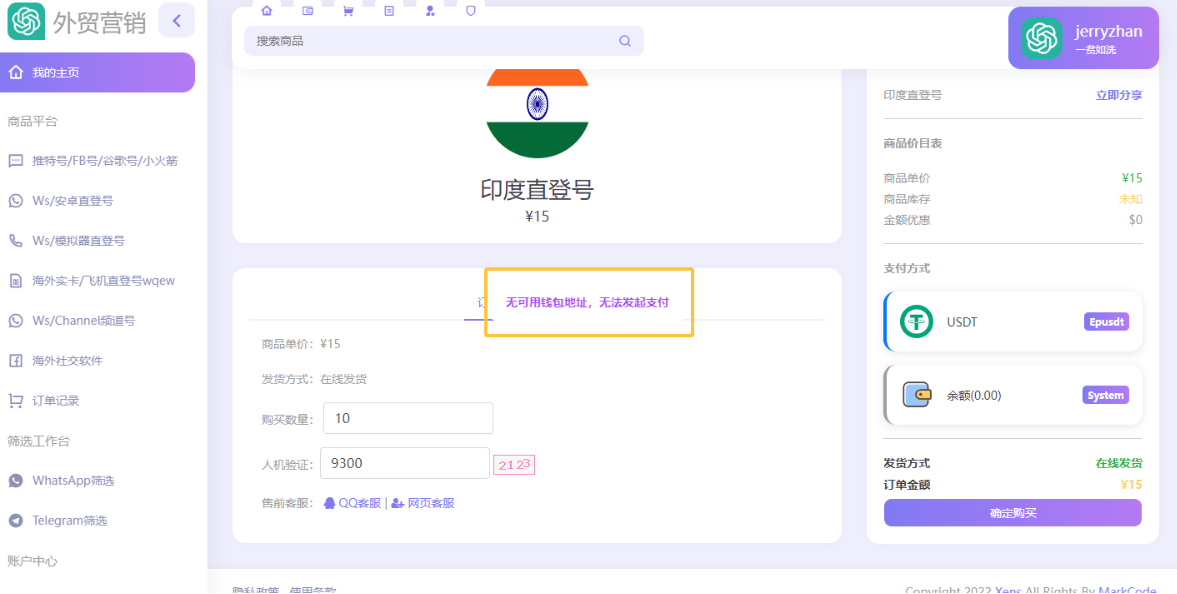
Task: Click the Epusdt badge
Action: pyautogui.click(x=1106, y=321)
